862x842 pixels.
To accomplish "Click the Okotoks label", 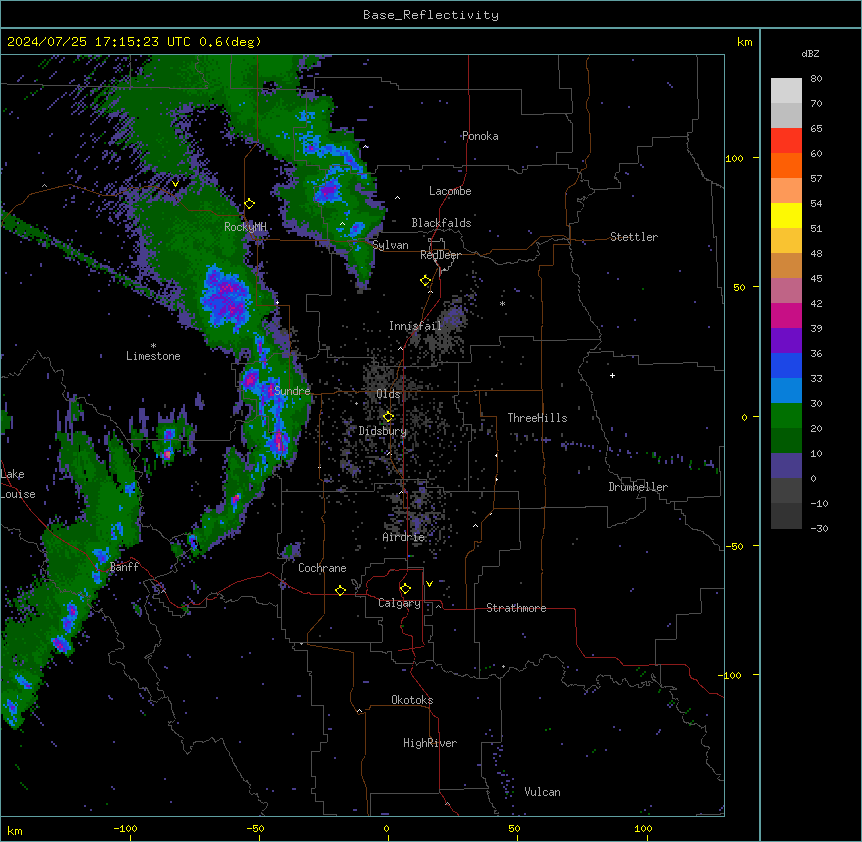I will pos(412,700).
